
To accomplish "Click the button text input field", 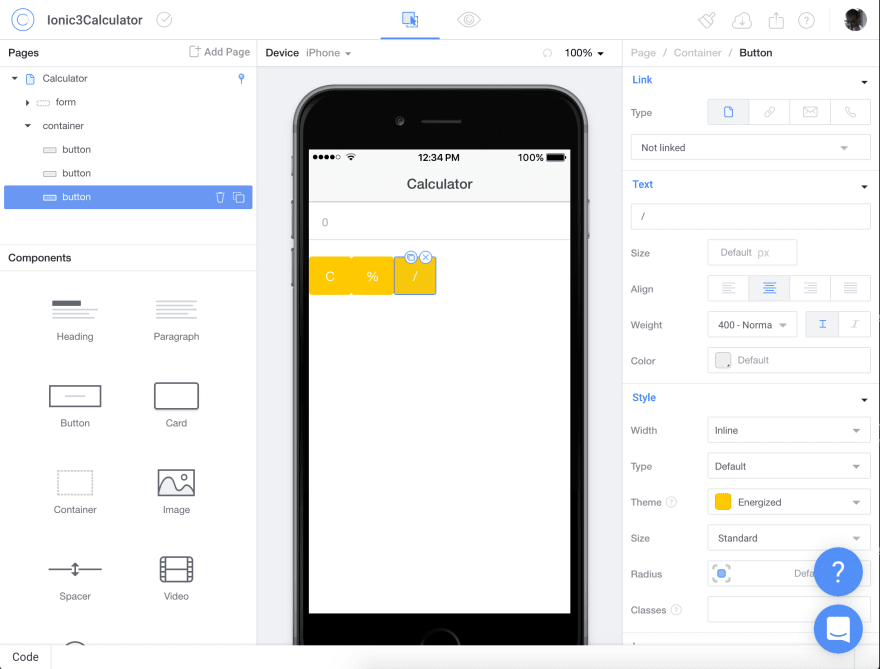I will (x=750, y=216).
